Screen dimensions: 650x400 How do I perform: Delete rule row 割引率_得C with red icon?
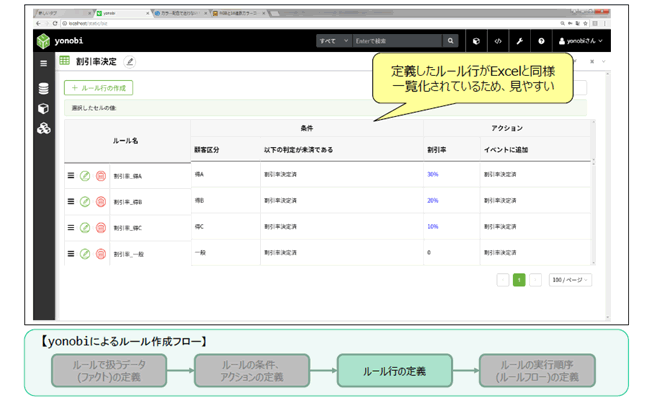tap(101, 228)
